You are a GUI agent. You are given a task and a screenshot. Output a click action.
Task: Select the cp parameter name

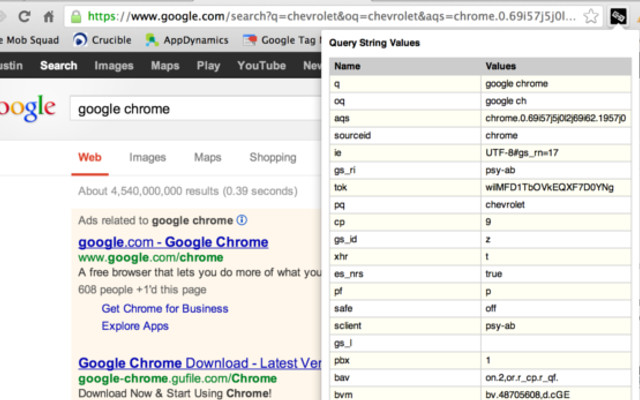[x=339, y=222]
